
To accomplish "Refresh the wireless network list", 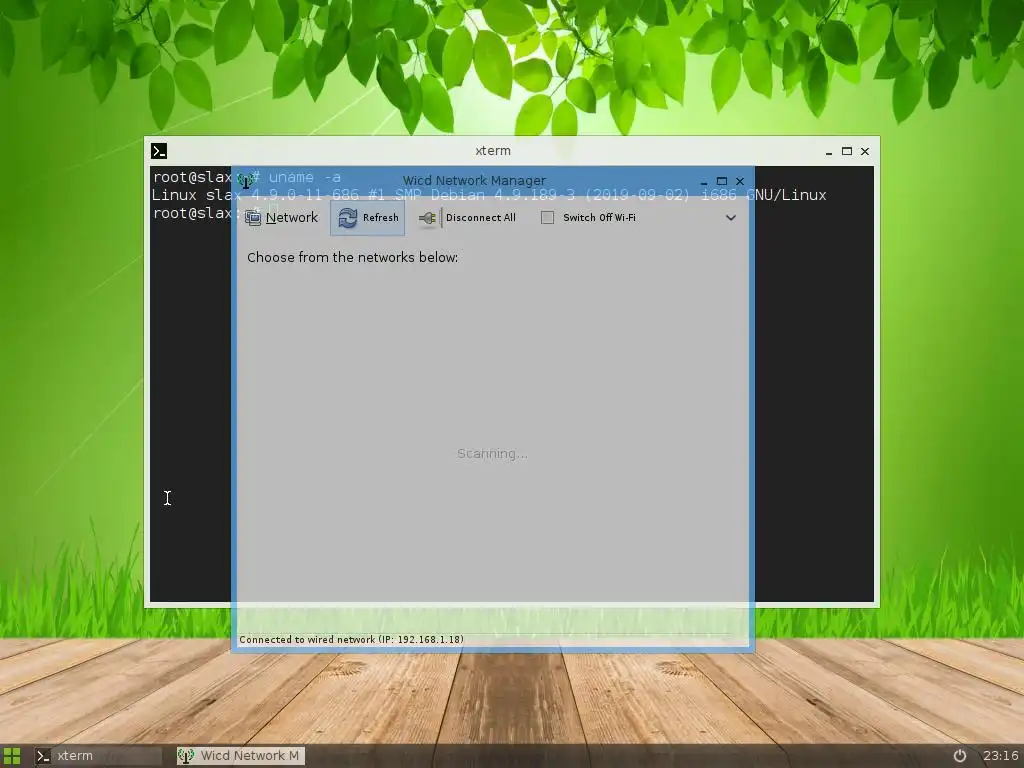I will click(368, 217).
